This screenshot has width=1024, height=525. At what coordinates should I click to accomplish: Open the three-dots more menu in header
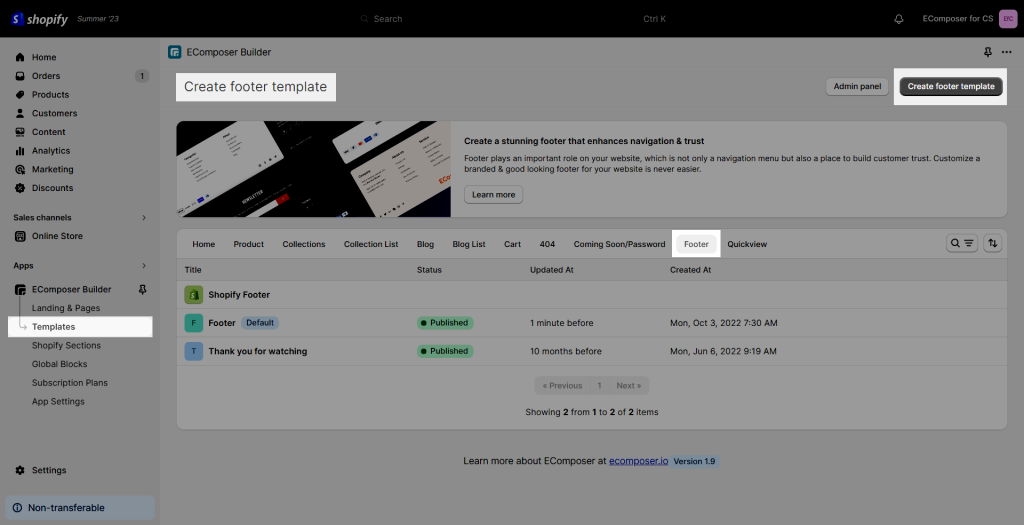pyautogui.click(x=1006, y=52)
